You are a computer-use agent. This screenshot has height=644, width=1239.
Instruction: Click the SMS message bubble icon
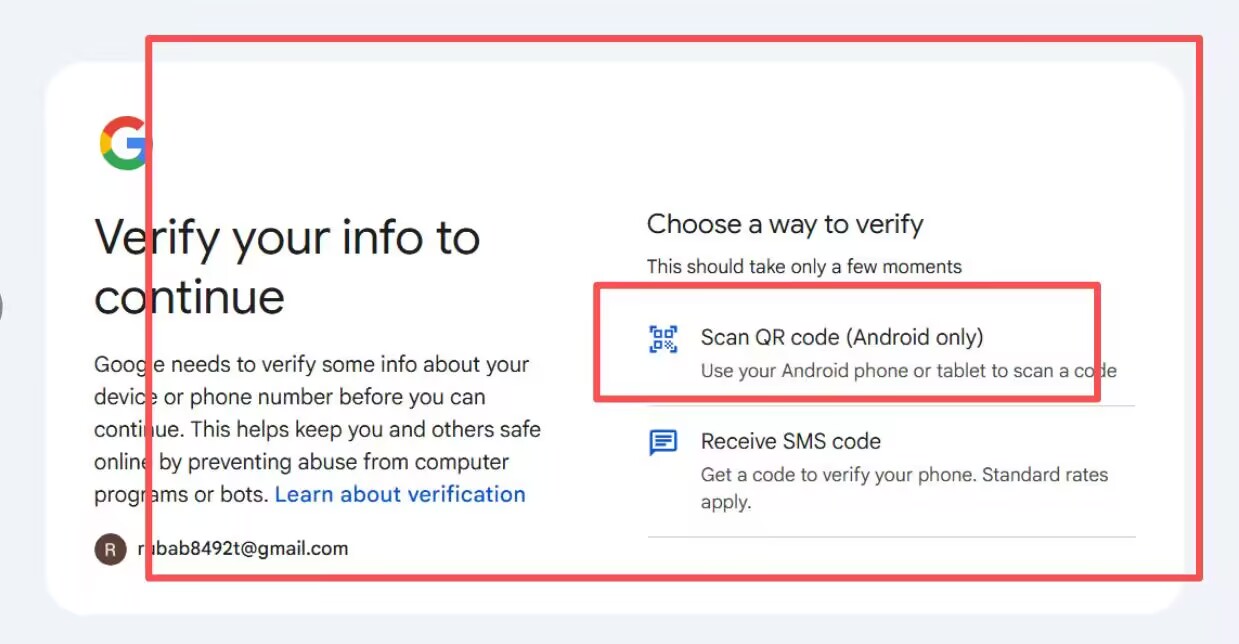pyautogui.click(x=663, y=442)
